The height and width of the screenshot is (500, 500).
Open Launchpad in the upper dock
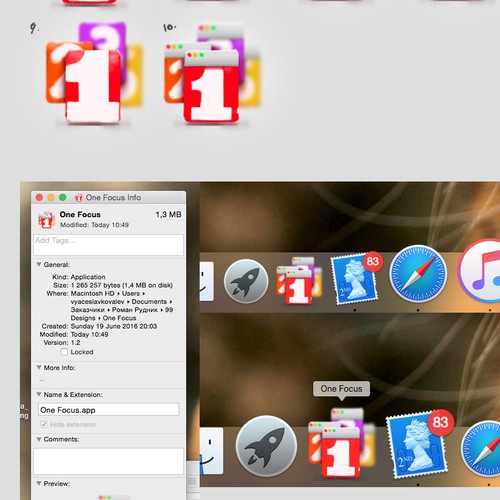(x=246, y=281)
